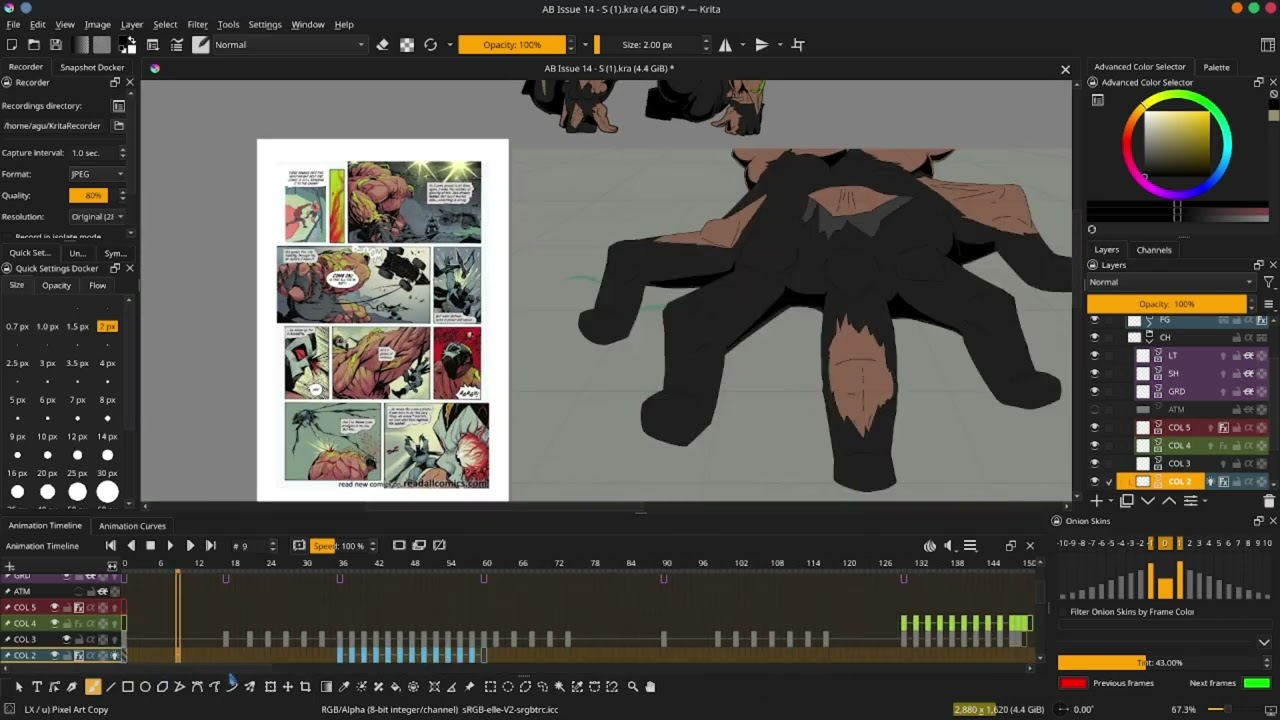Select the Gradient tool
The image size is (1280, 720).
coord(326,687)
